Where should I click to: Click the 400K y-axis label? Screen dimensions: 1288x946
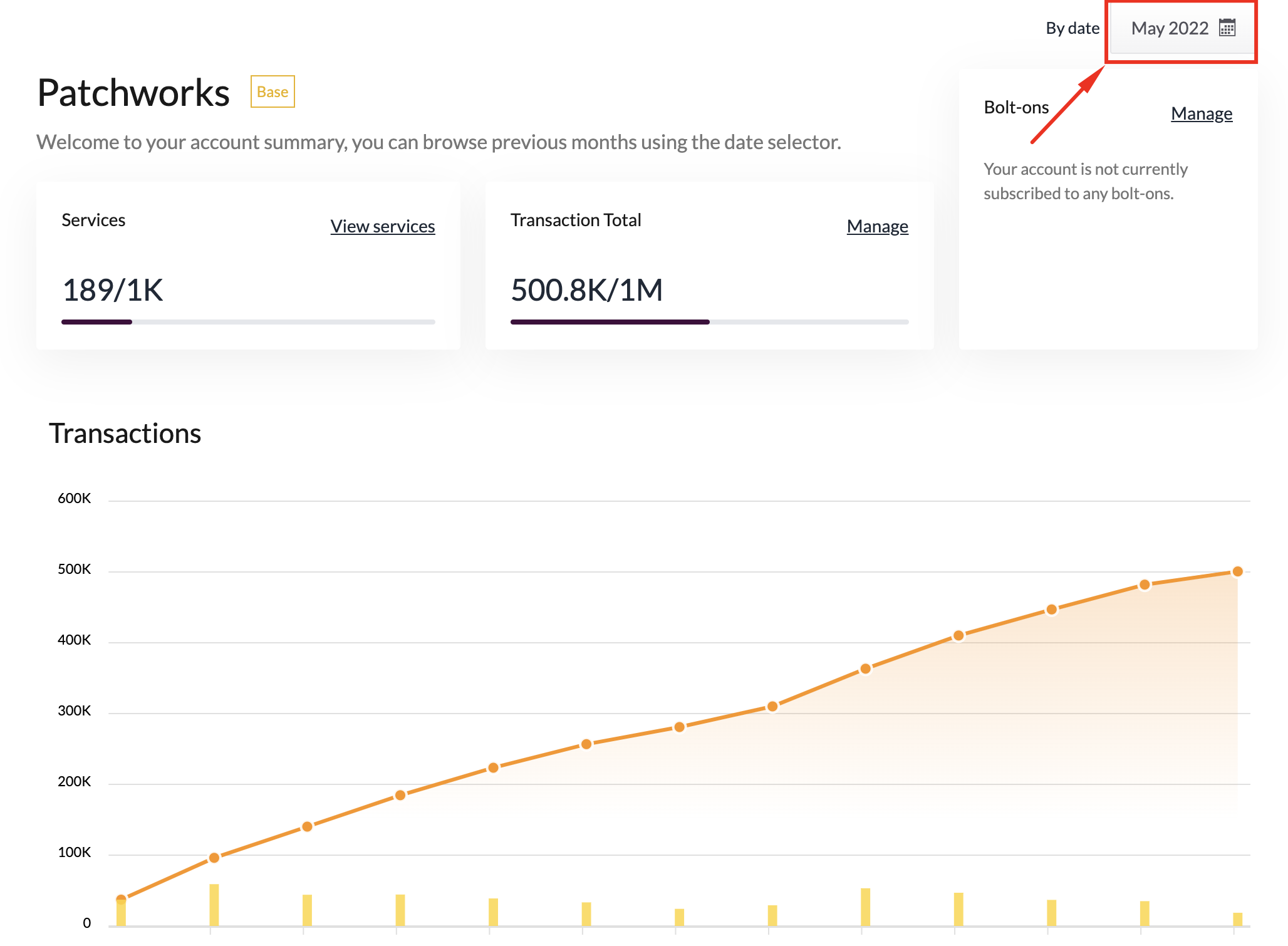pyautogui.click(x=74, y=640)
